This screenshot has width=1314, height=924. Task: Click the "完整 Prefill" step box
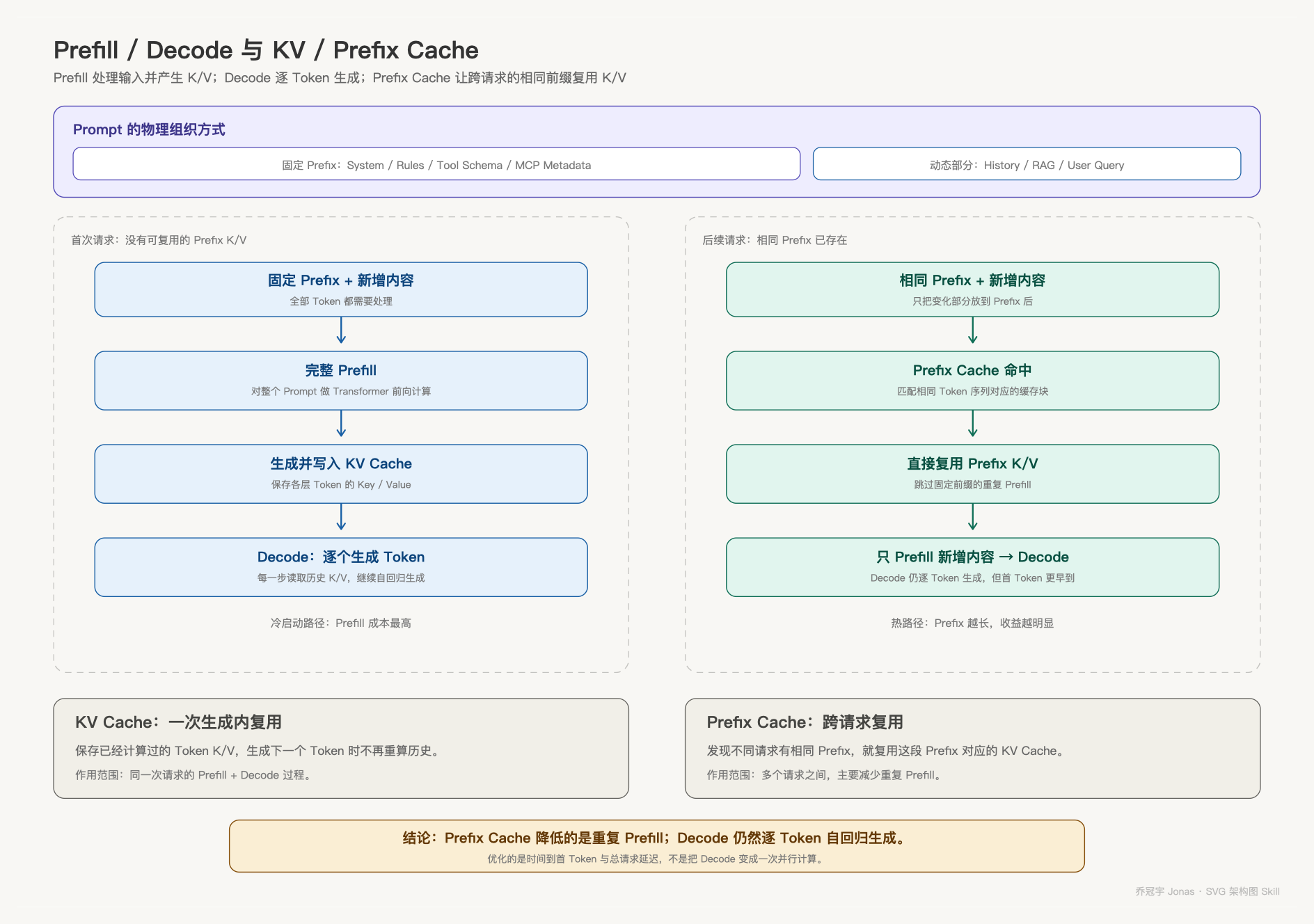[x=341, y=381]
